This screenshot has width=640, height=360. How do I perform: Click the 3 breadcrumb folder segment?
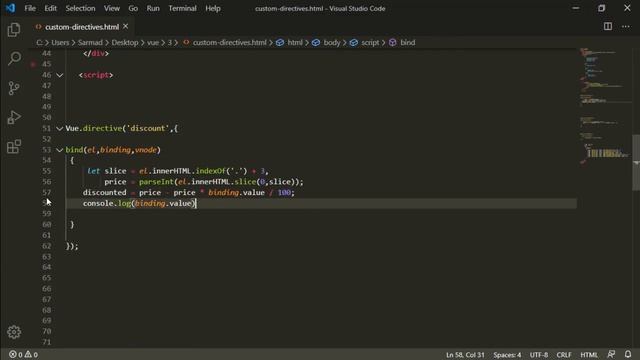coord(170,42)
